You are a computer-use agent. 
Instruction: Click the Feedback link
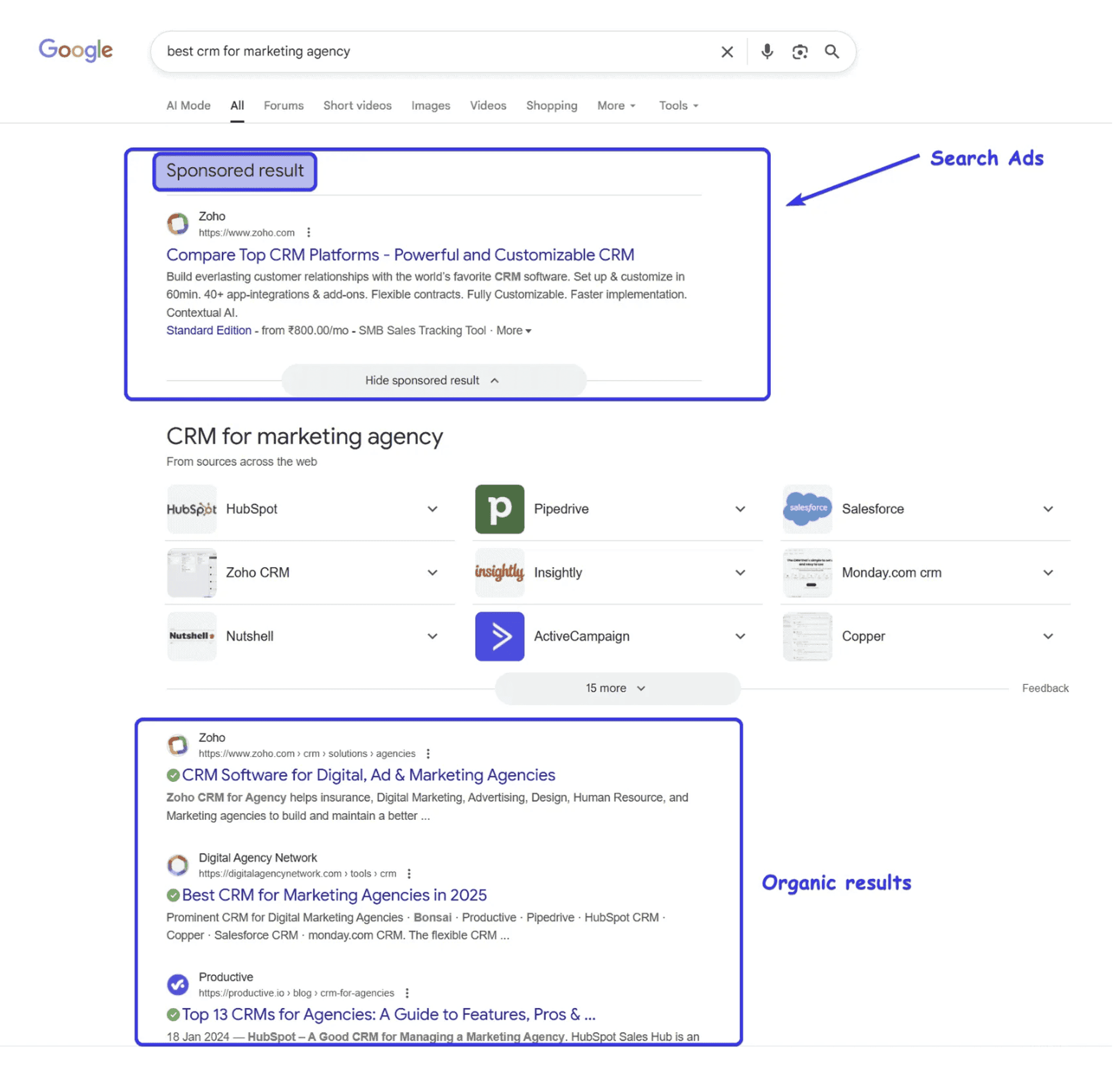[1045, 688]
